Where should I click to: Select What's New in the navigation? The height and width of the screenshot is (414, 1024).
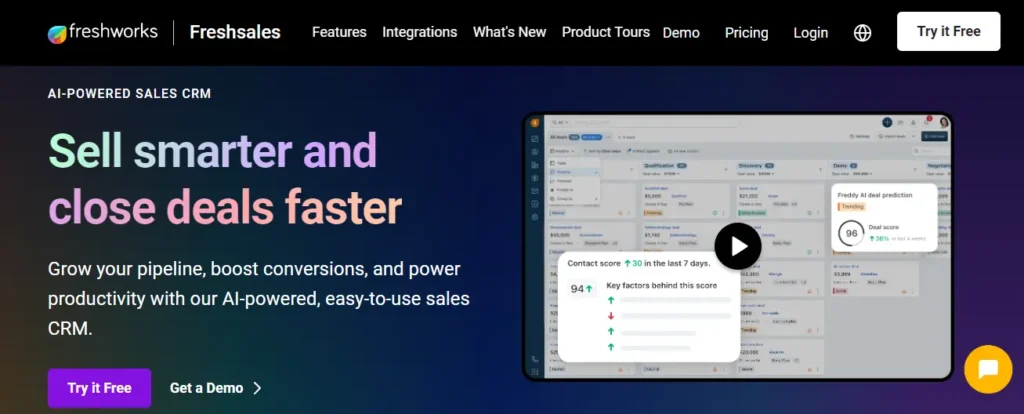509,32
